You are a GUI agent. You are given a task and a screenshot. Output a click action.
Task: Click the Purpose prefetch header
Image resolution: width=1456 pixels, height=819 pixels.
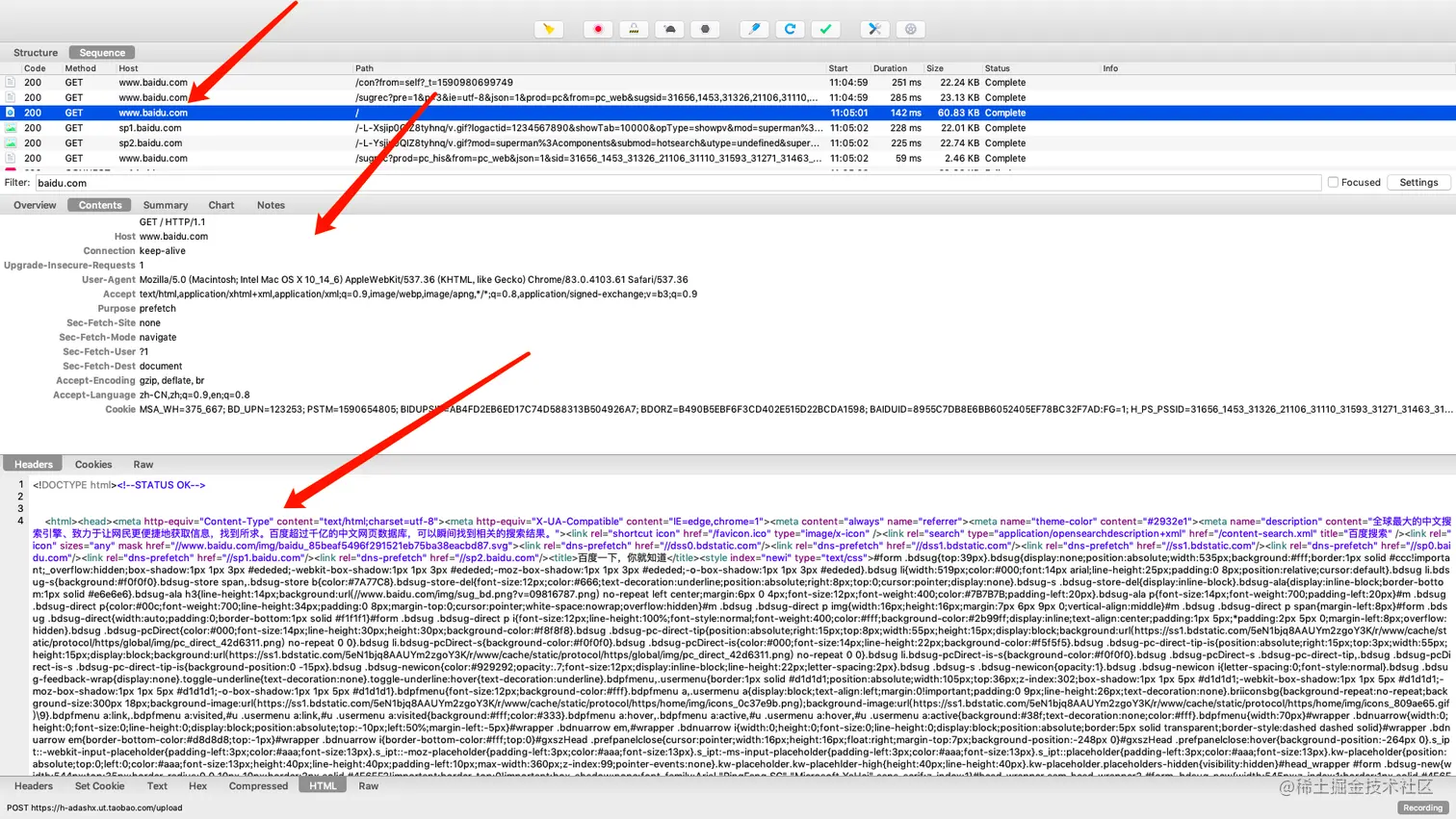(136, 309)
